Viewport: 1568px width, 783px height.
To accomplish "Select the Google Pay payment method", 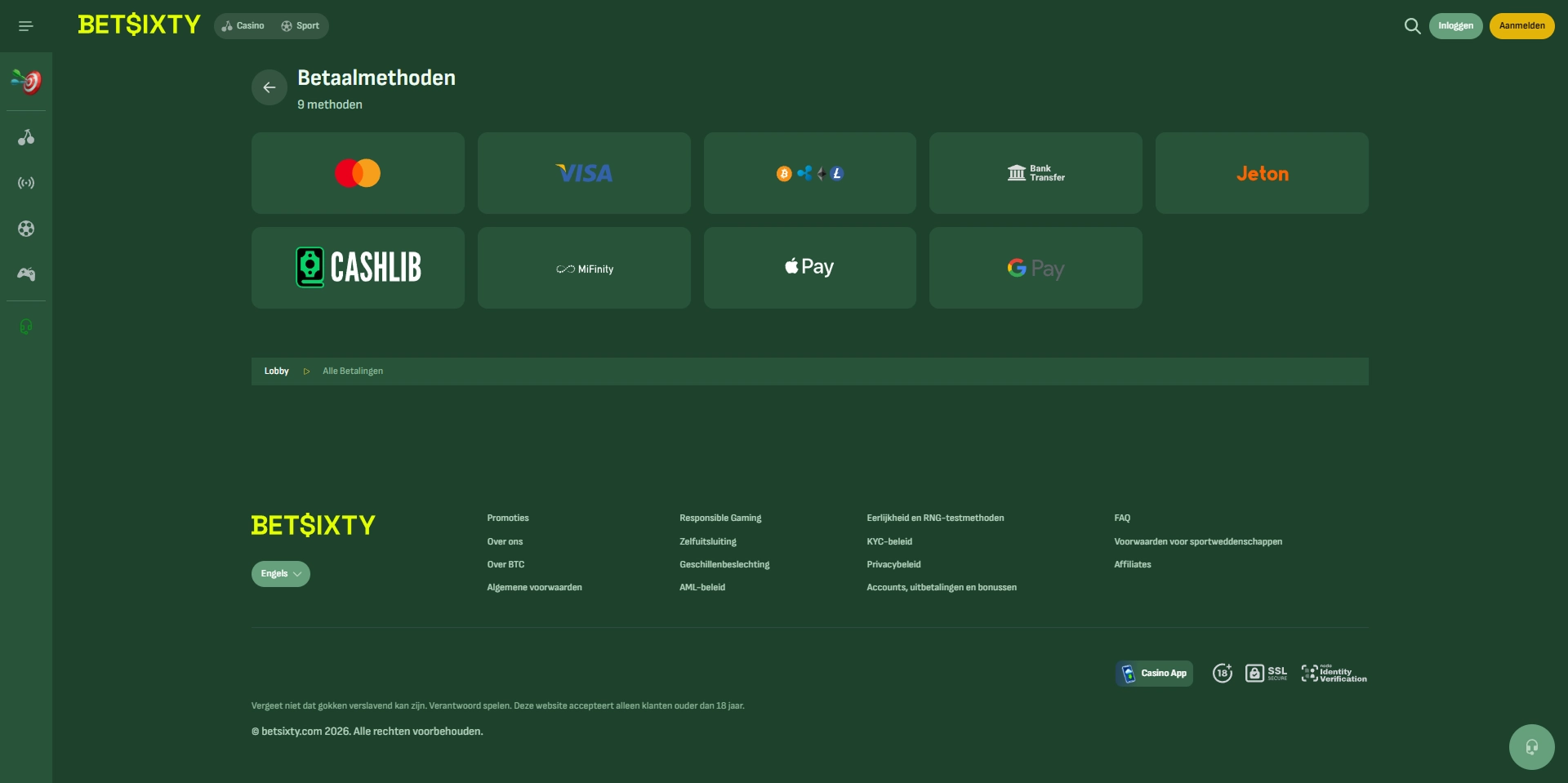I will point(1036,268).
